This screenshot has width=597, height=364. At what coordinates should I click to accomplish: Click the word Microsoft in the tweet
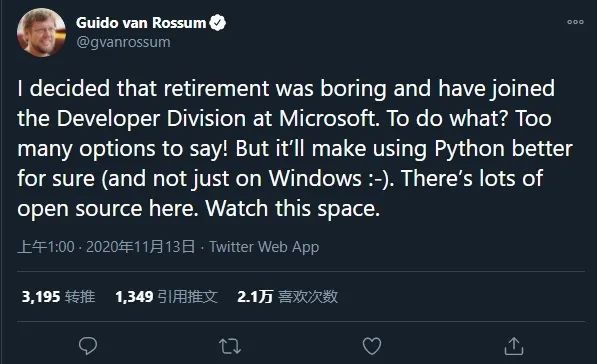(329, 118)
